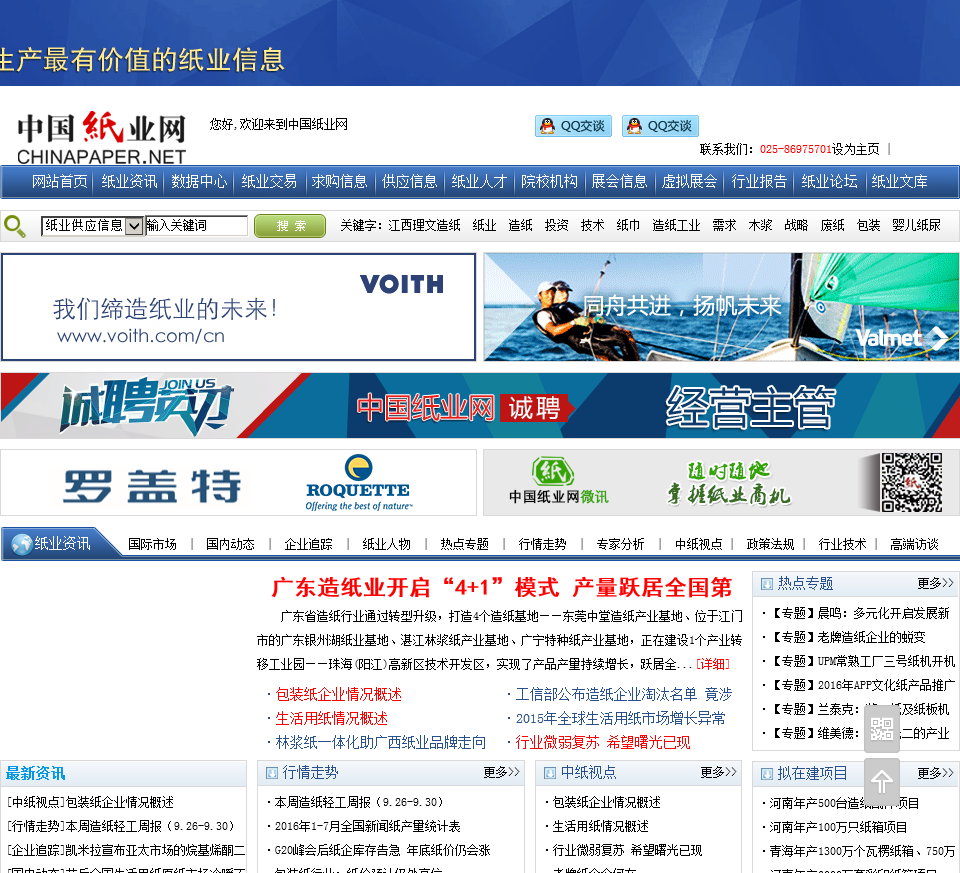Open 纸业论坛 in the navigation bar
Viewport: 960px width, 873px height.
[829, 182]
